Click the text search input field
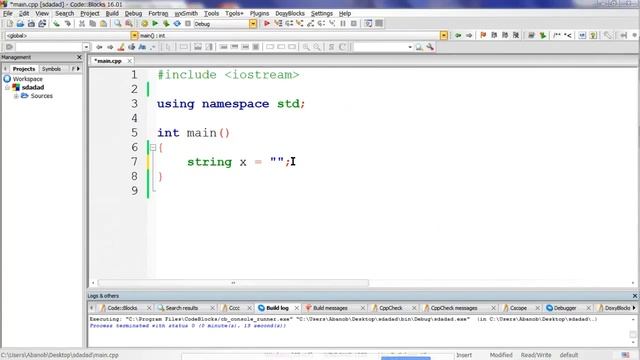This screenshot has height=360, width=640. point(380,47)
